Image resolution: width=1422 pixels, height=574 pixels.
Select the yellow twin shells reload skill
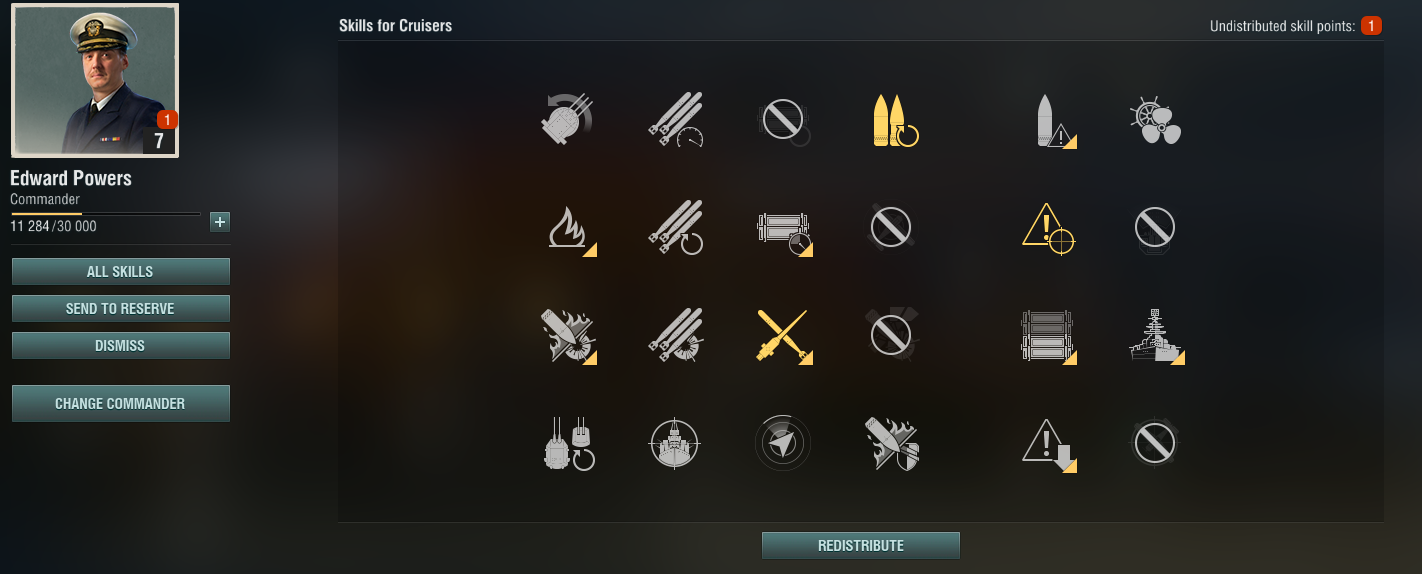click(x=894, y=121)
